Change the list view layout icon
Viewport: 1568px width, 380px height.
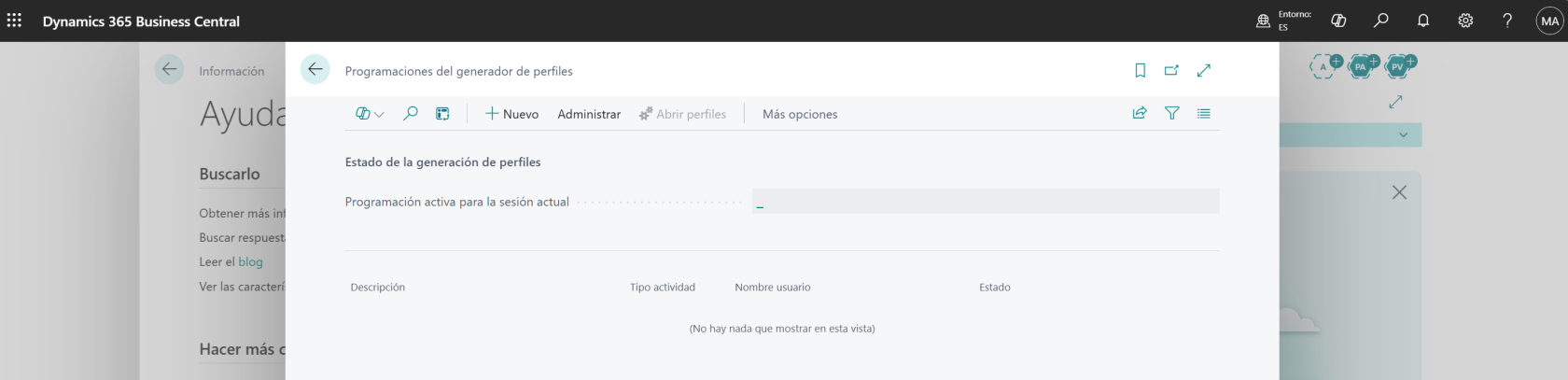(x=1204, y=113)
